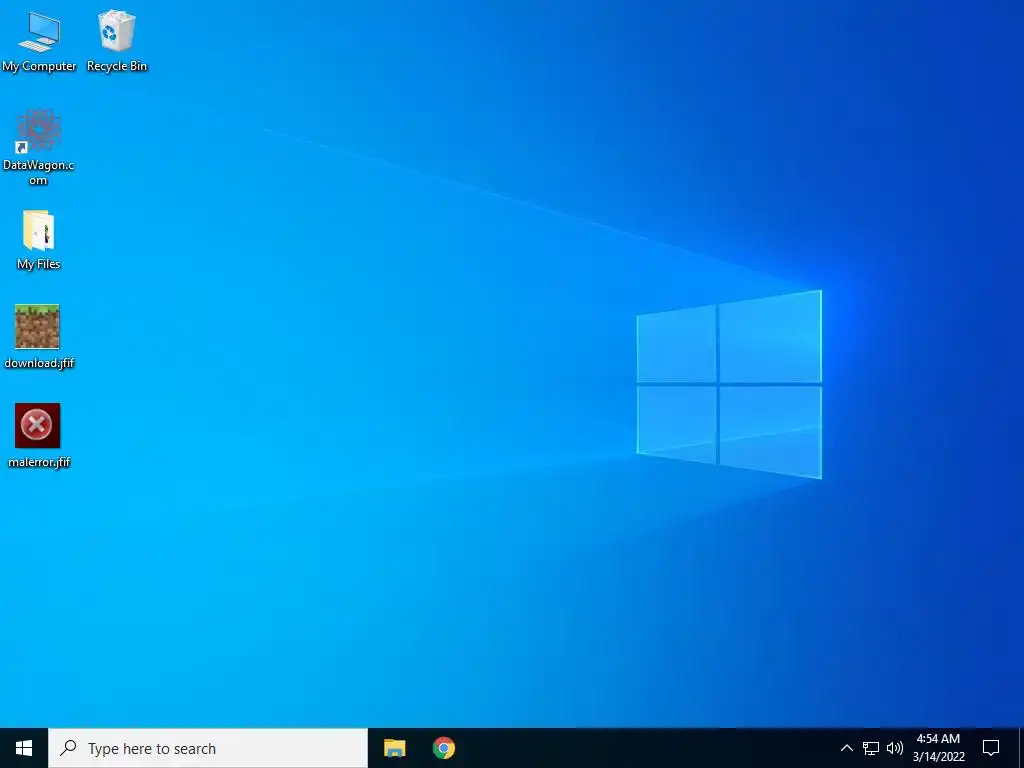Click the Type here to search box

coord(208,748)
